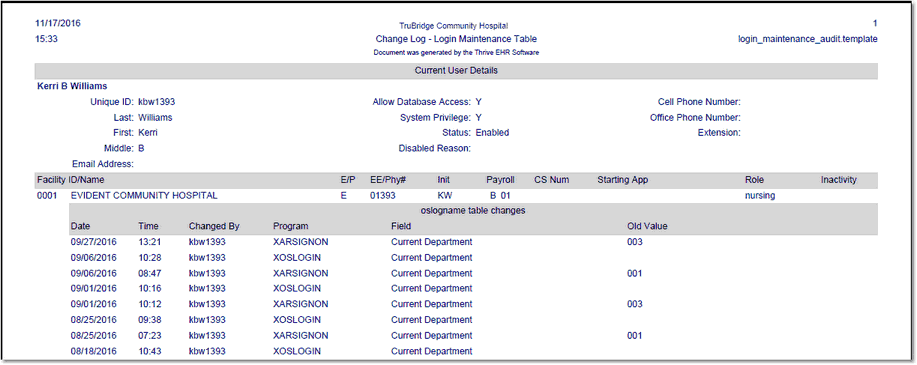Click Unique ID value kbw1393 in user details
Viewport: 917px width, 365px height.
[157, 102]
